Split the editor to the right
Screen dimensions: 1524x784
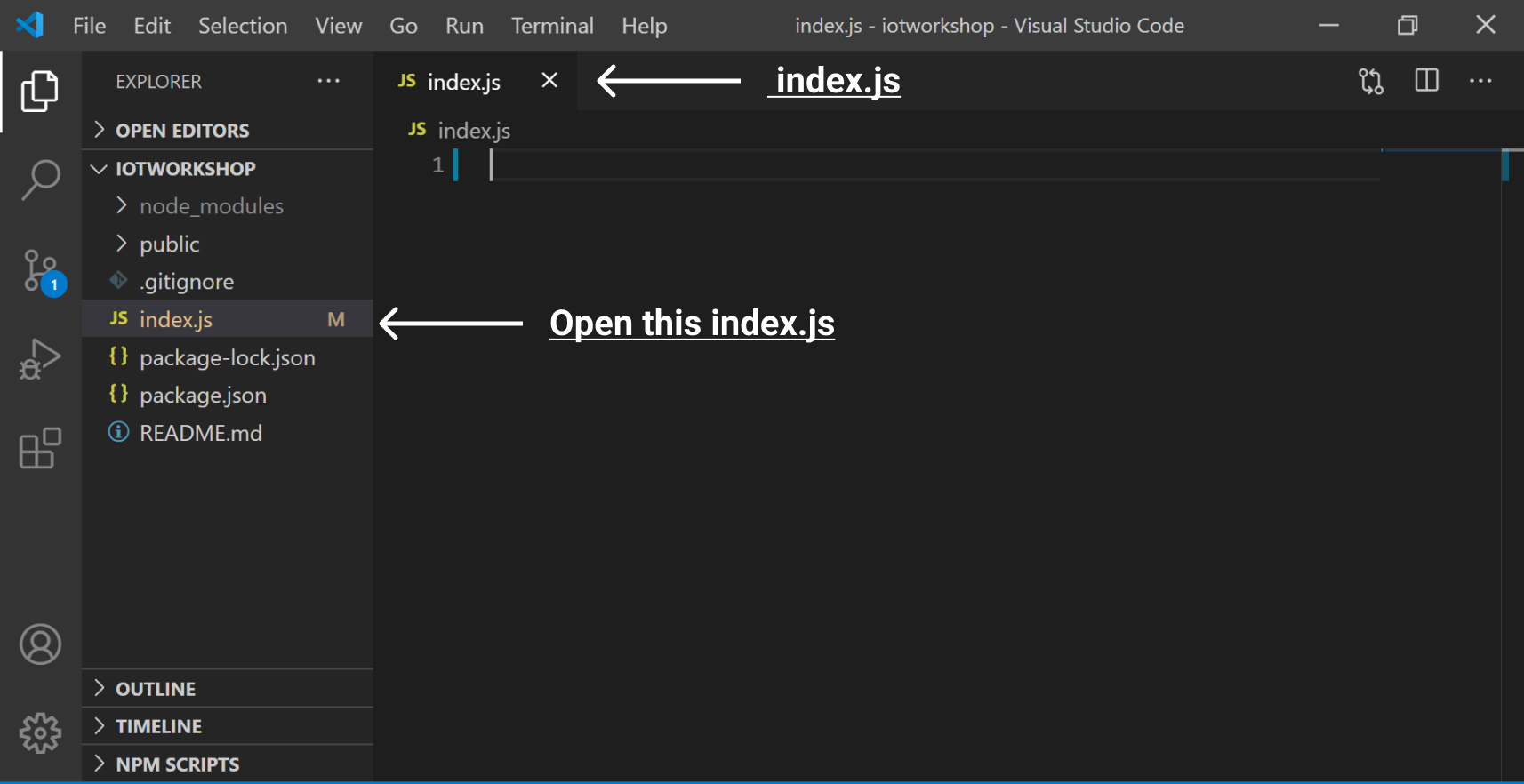[1426, 80]
